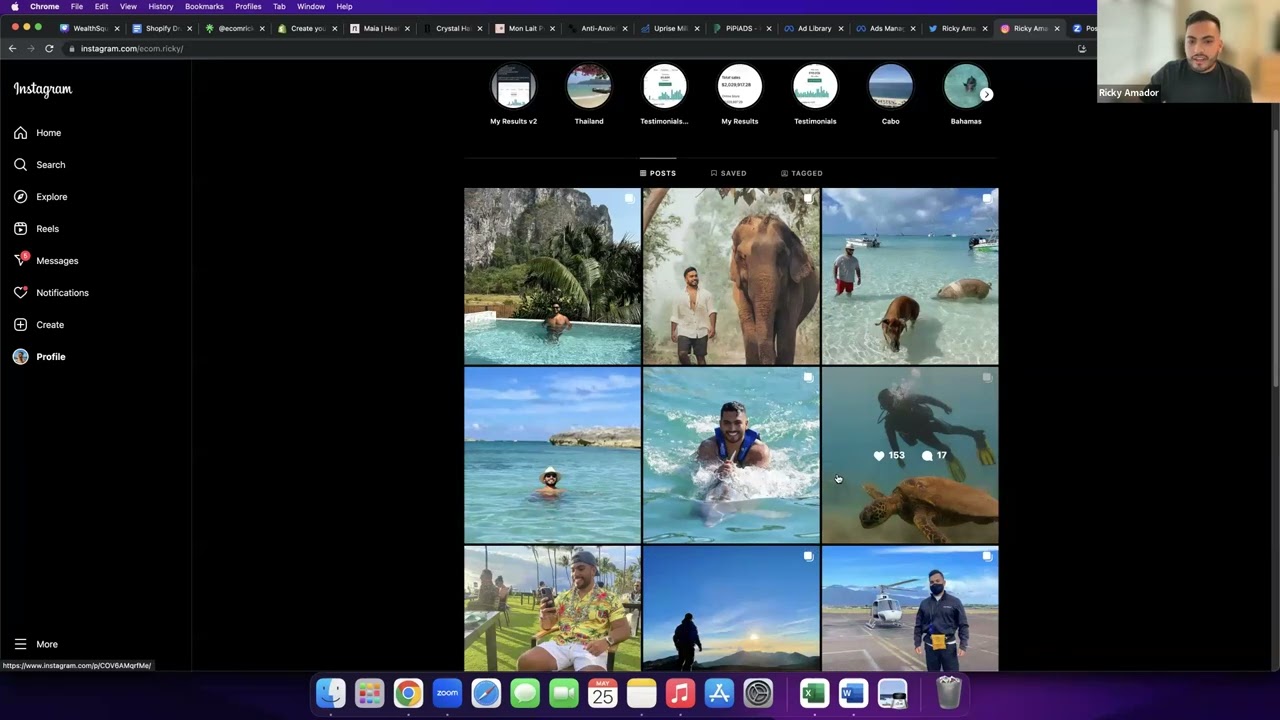
Task: Switch to the Tagged tab
Action: [801, 173]
